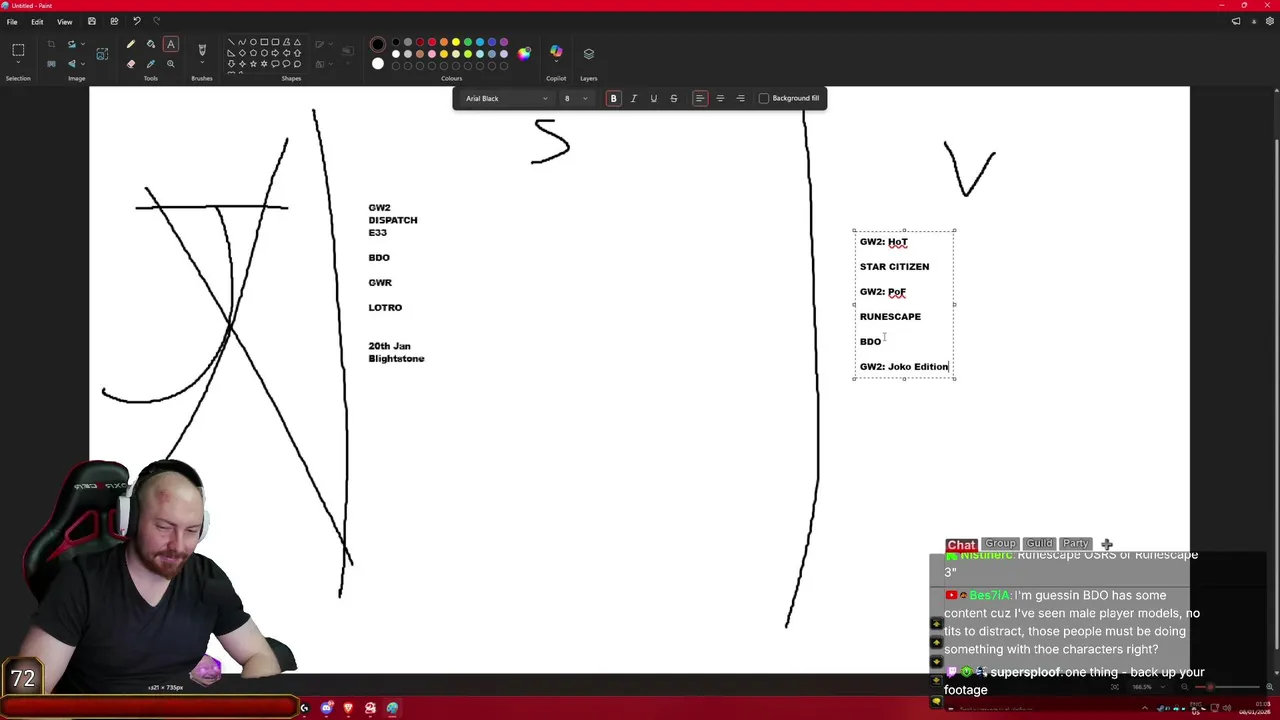The image size is (1280, 720).
Task: Click the Crop image icon
Action: (51, 44)
